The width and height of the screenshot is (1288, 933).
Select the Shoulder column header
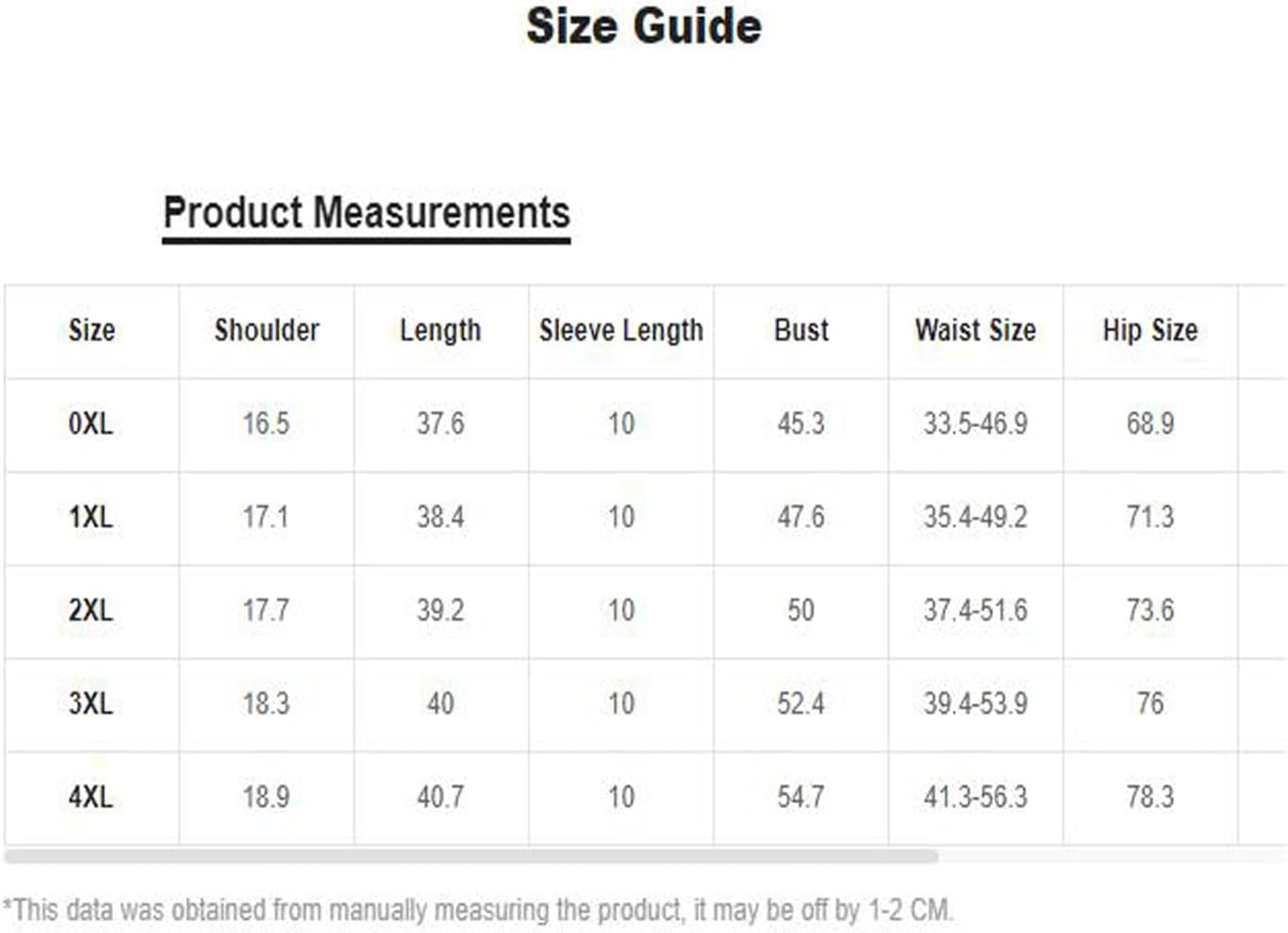[x=267, y=331]
